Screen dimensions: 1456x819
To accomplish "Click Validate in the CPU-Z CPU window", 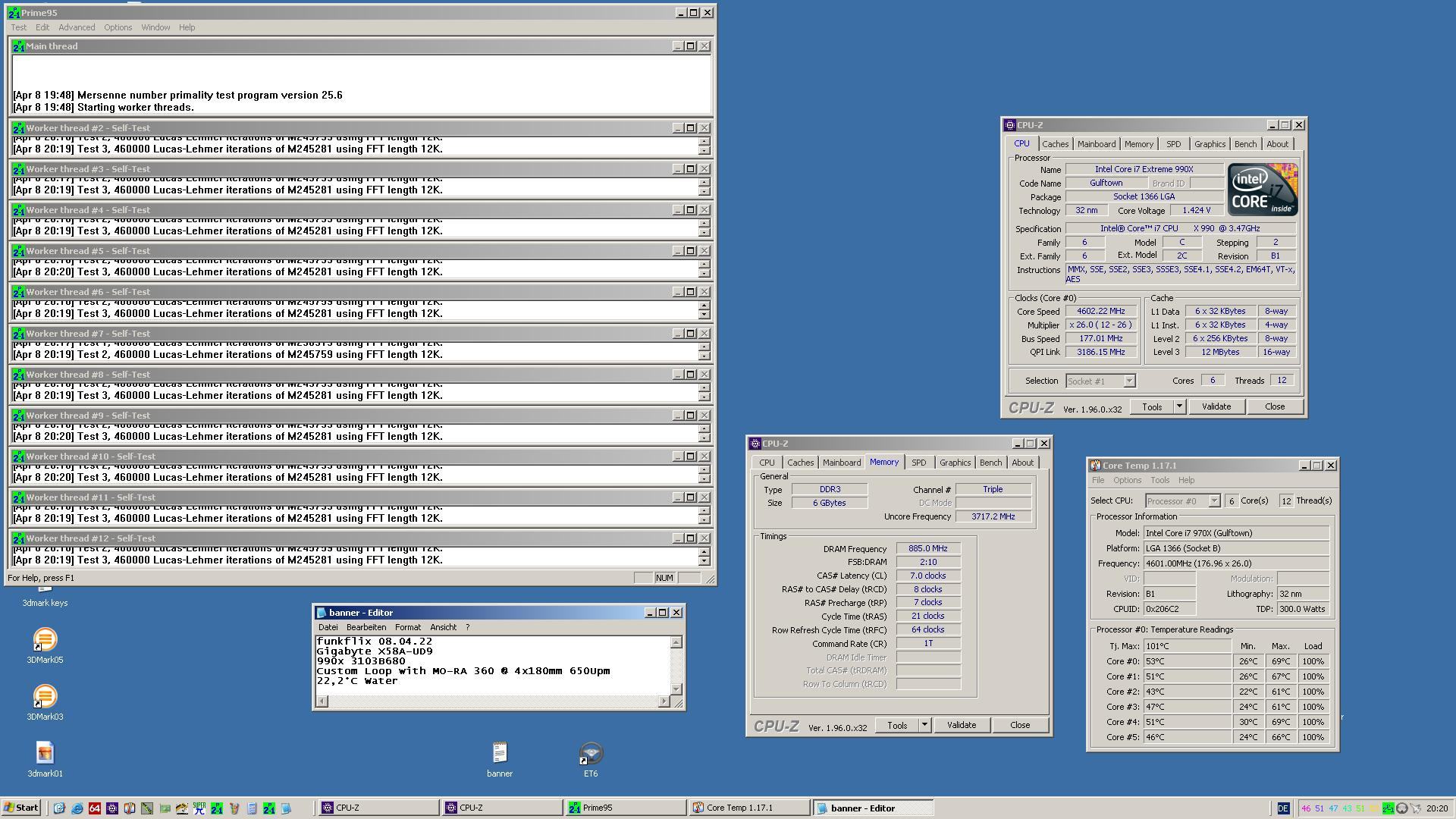I will [1216, 406].
